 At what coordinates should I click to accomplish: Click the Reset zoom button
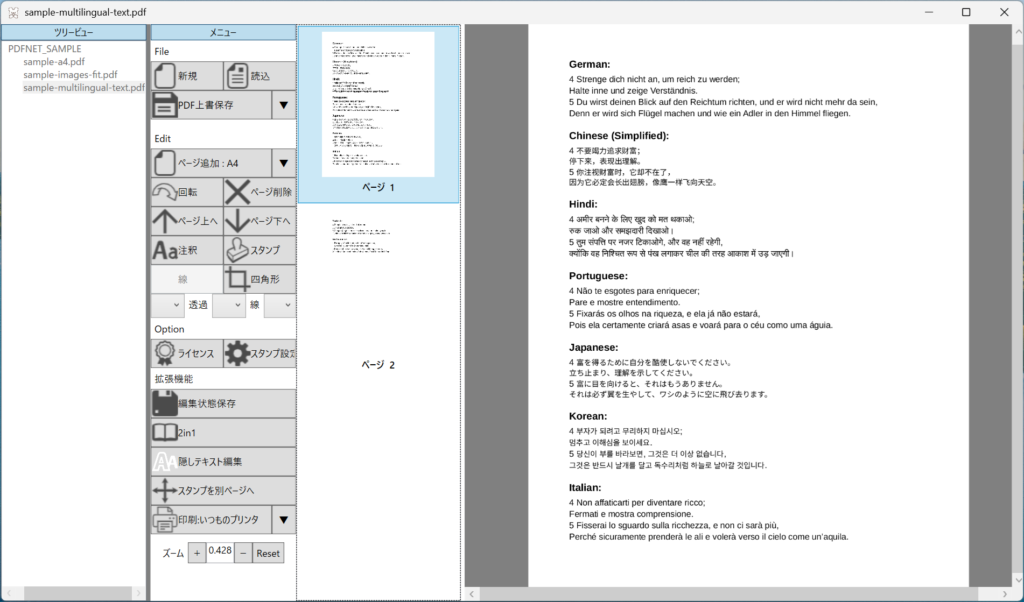click(x=268, y=553)
